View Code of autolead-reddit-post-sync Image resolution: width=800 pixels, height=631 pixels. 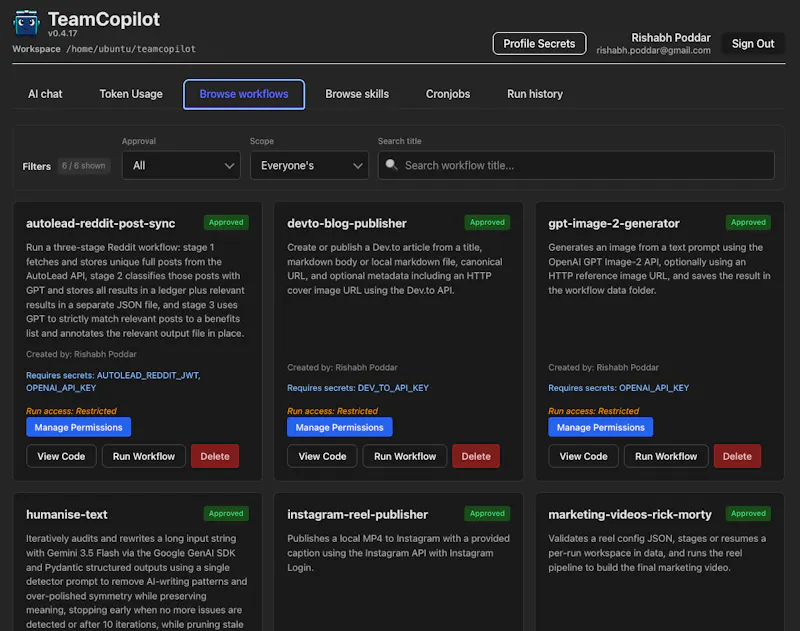[61, 456]
